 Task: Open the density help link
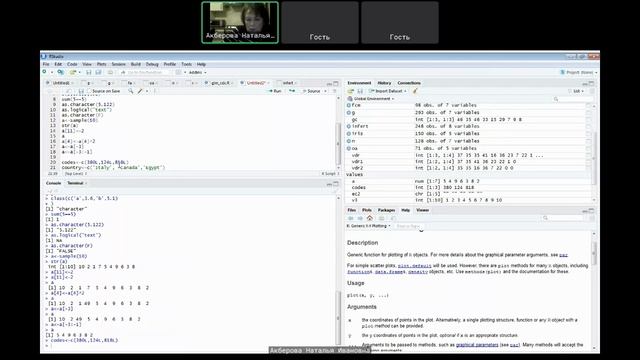[418, 271]
